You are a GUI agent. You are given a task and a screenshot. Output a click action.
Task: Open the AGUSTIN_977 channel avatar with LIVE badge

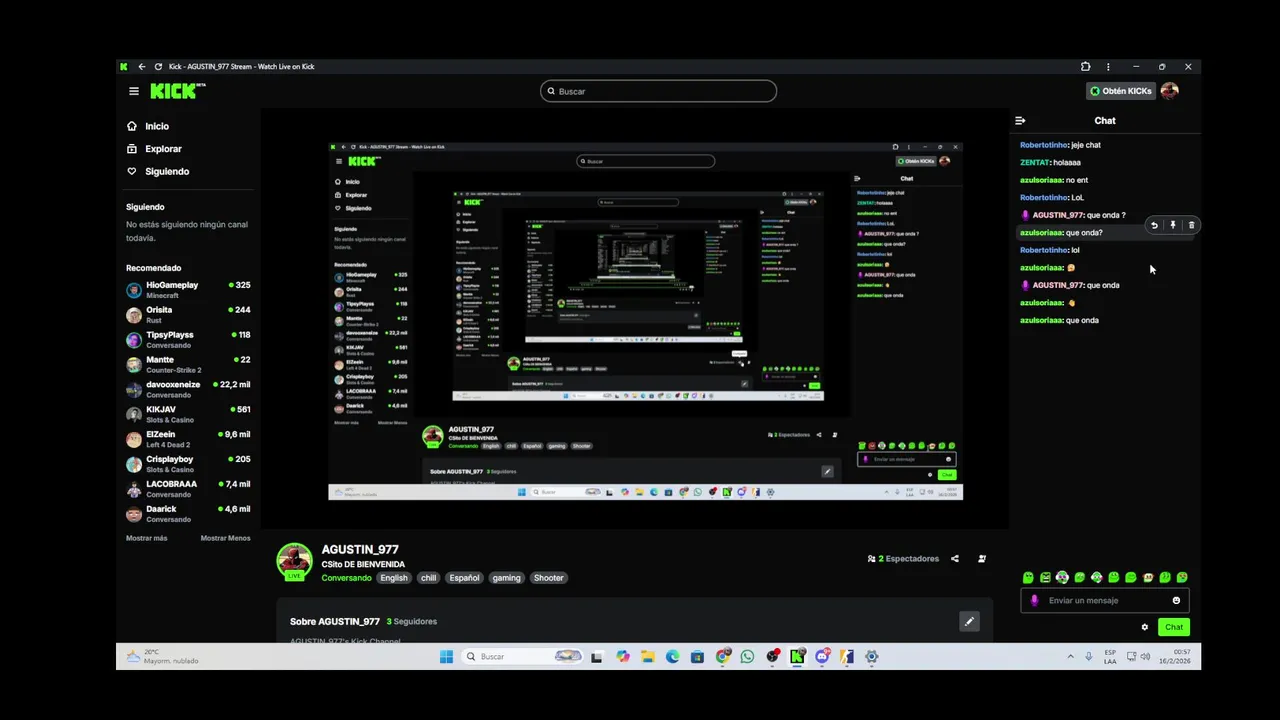(x=294, y=562)
